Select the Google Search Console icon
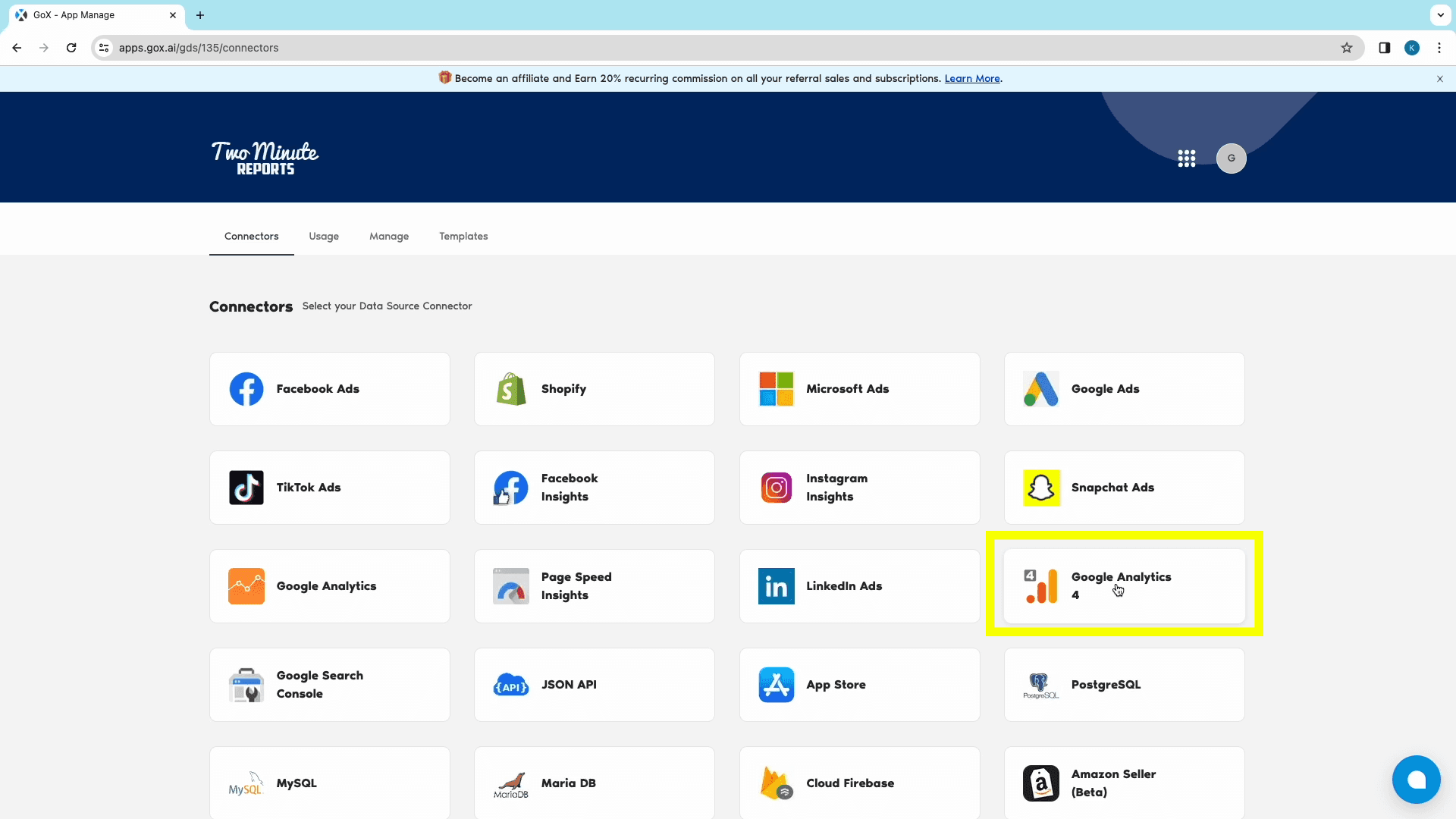The image size is (1456, 819). point(246,685)
